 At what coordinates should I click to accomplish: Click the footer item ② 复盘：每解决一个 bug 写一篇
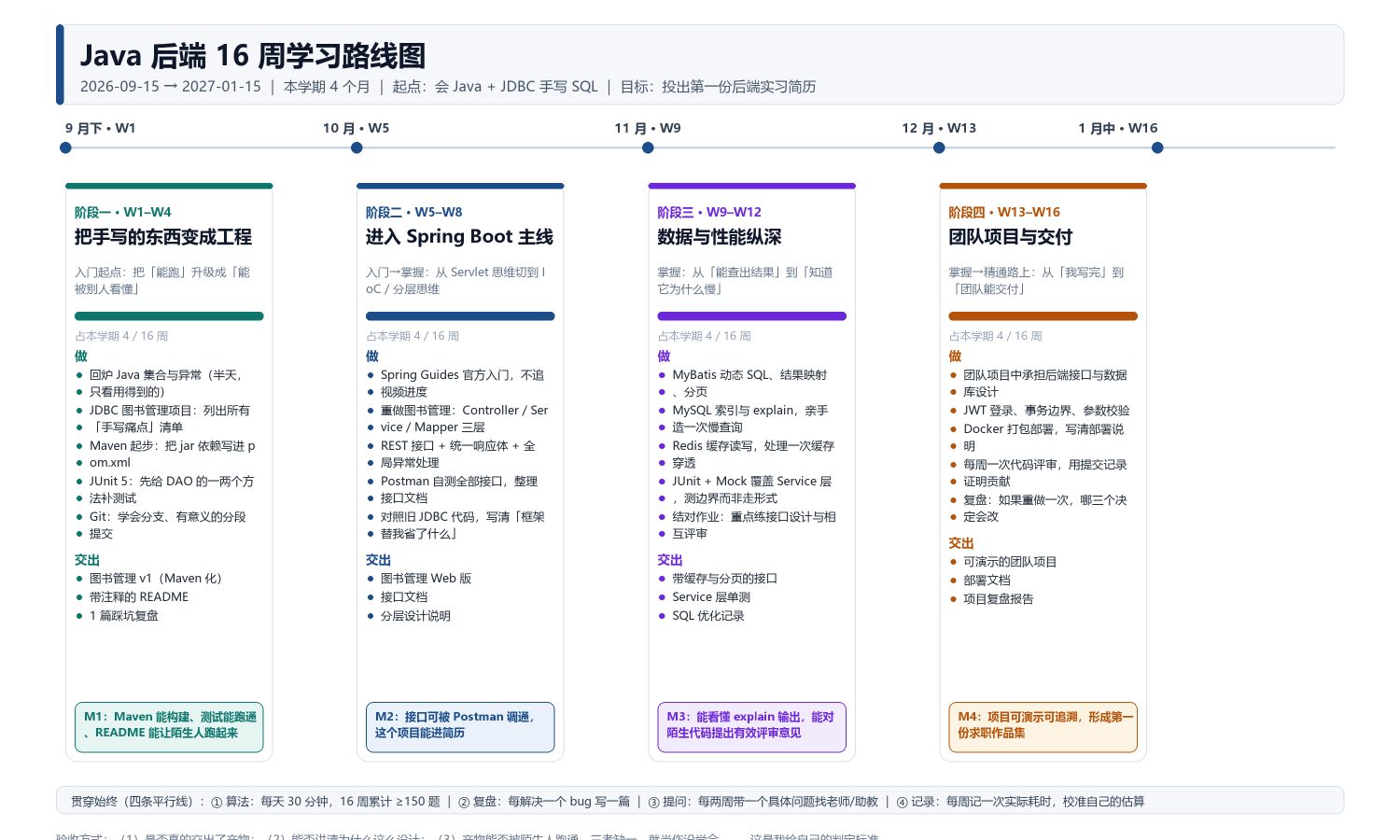[544, 802]
